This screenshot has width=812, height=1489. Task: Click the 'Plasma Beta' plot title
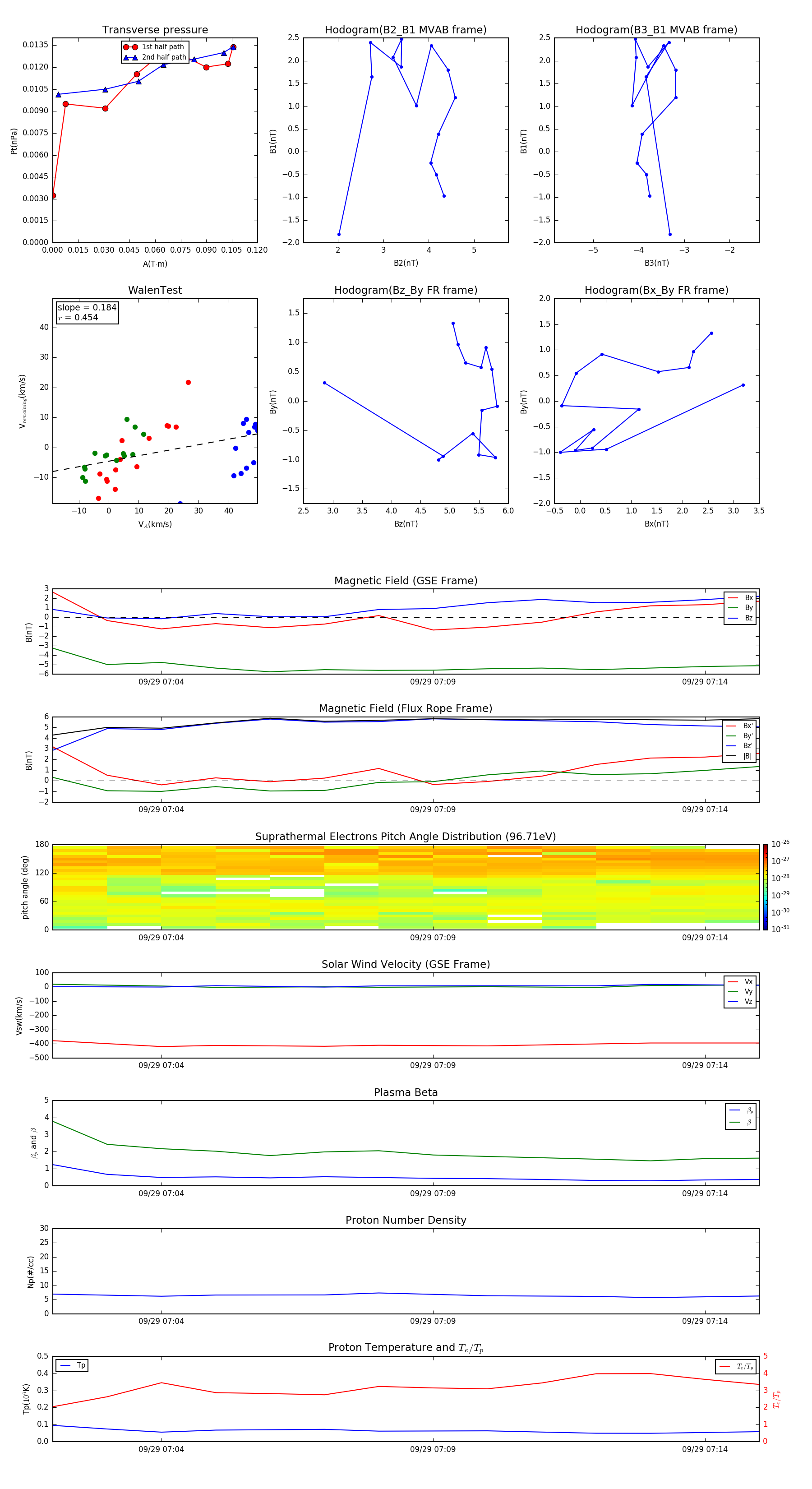pos(406,1093)
